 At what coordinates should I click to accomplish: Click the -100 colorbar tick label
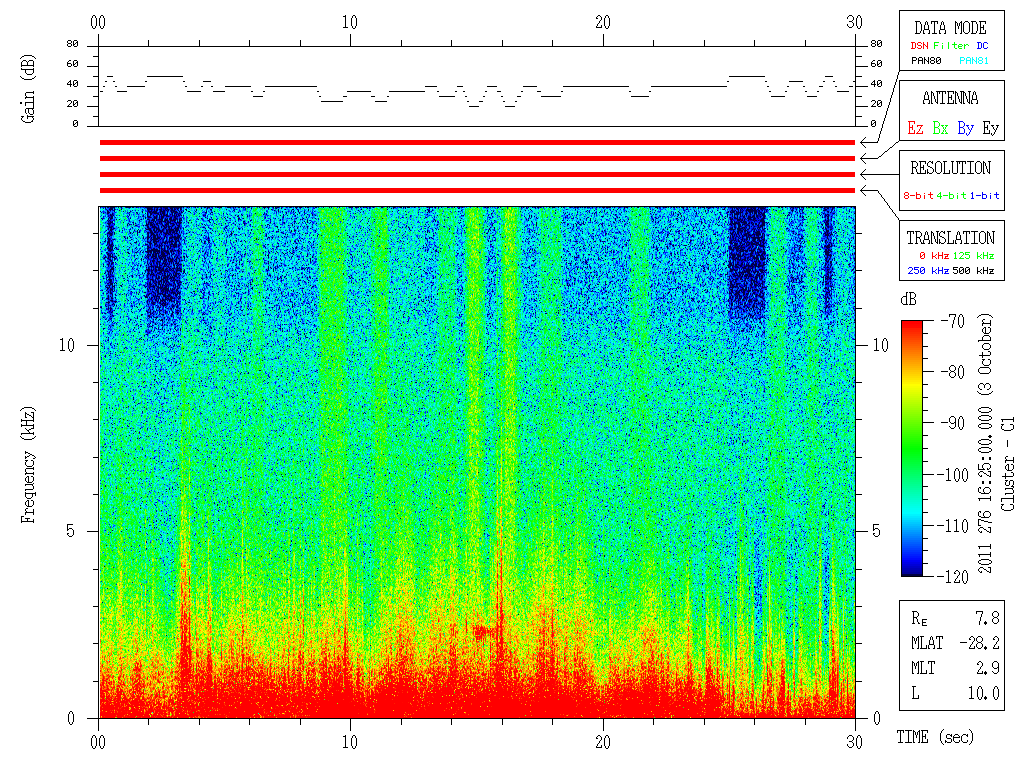click(x=953, y=475)
